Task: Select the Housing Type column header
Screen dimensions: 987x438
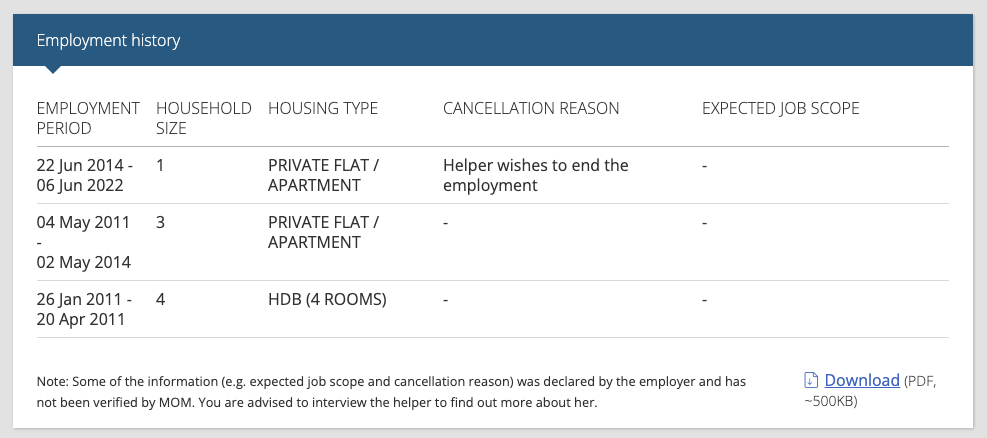Action: coord(323,108)
